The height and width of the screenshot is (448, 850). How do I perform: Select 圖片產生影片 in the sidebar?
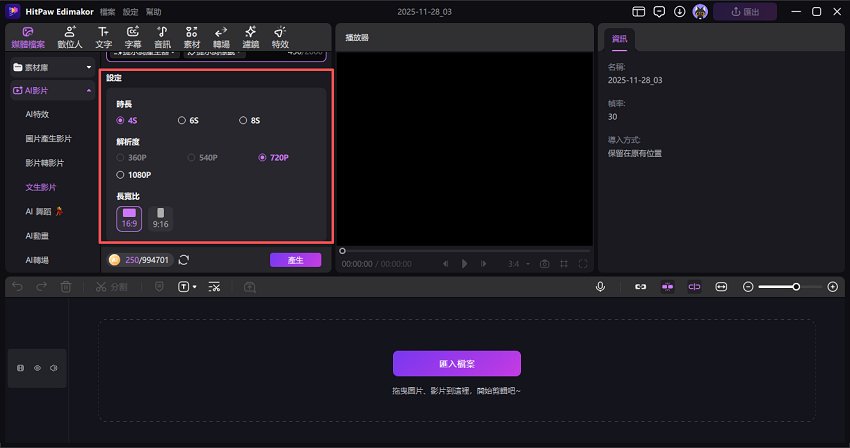pos(48,139)
